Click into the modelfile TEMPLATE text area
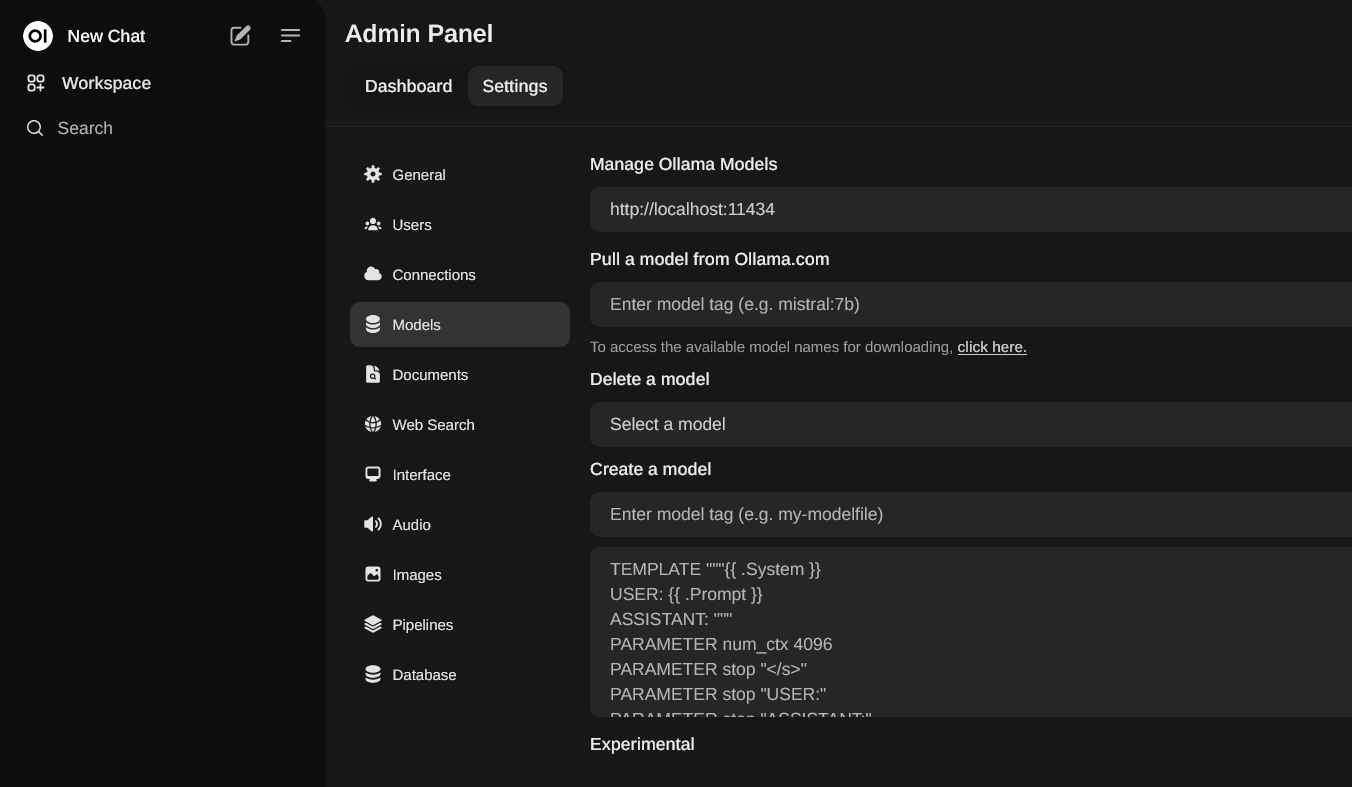This screenshot has width=1352, height=787. [x=971, y=632]
